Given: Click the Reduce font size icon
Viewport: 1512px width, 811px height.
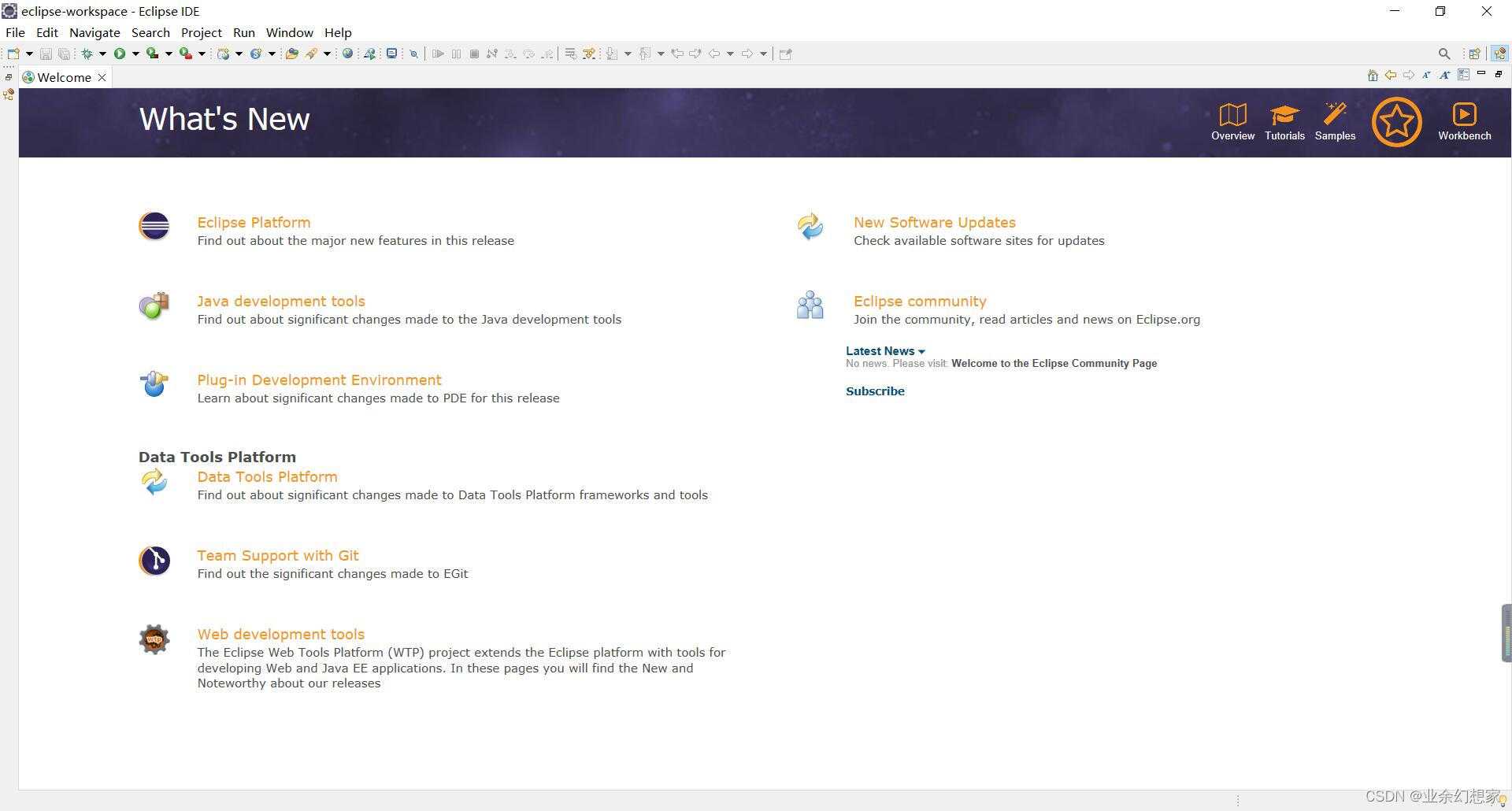Looking at the screenshot, I should click(1426, 75).
